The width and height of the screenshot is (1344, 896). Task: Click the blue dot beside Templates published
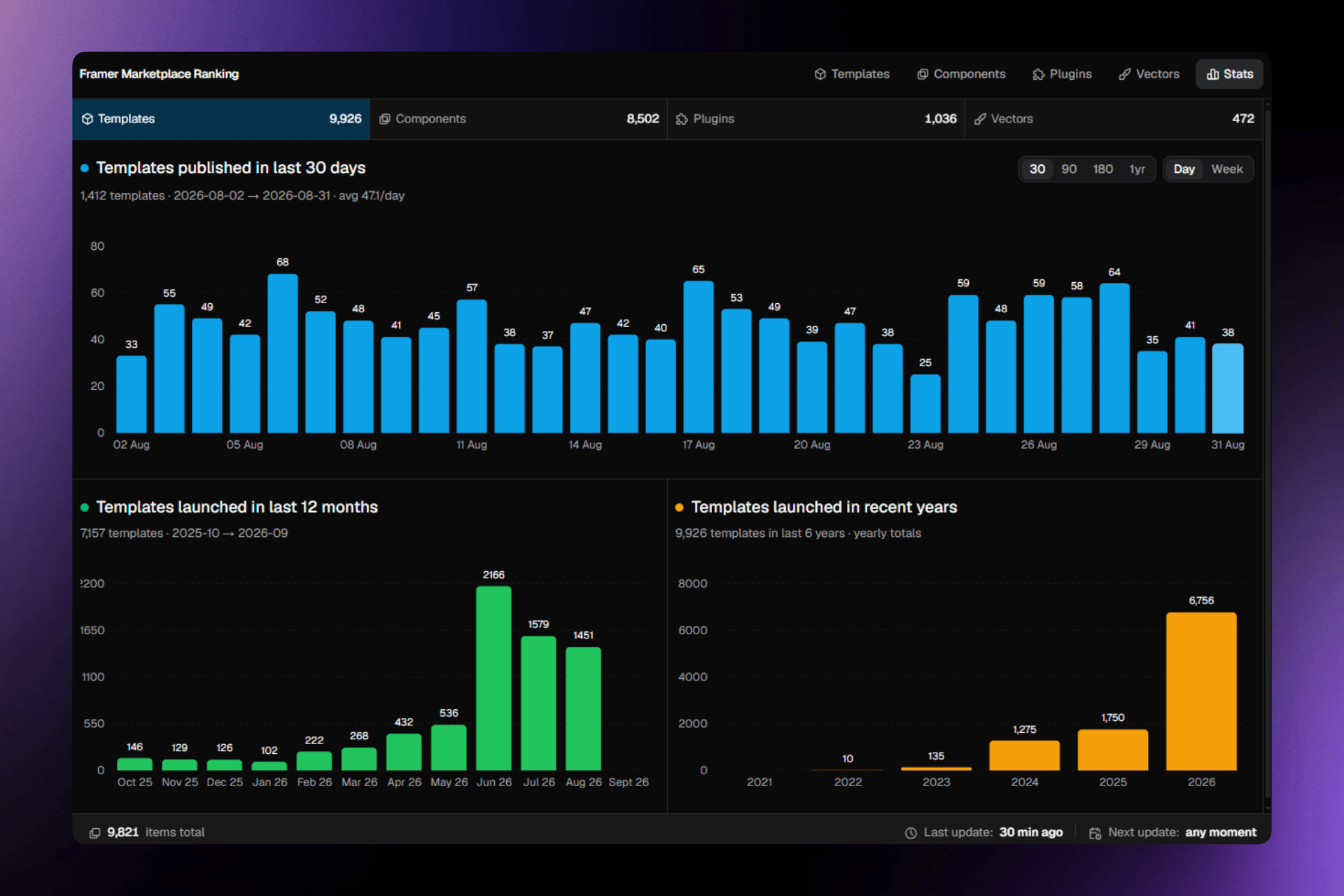coord(85,168)
